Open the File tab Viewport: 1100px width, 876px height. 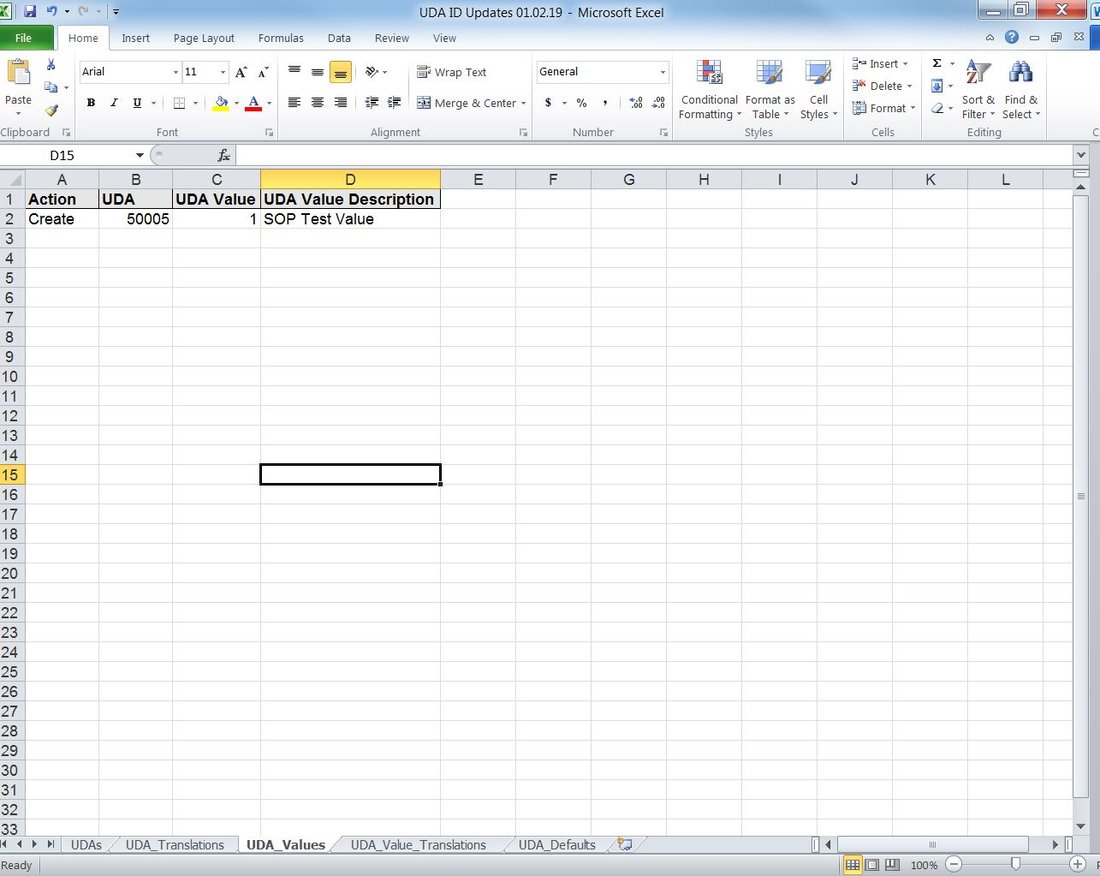click(x=23, y=38)
